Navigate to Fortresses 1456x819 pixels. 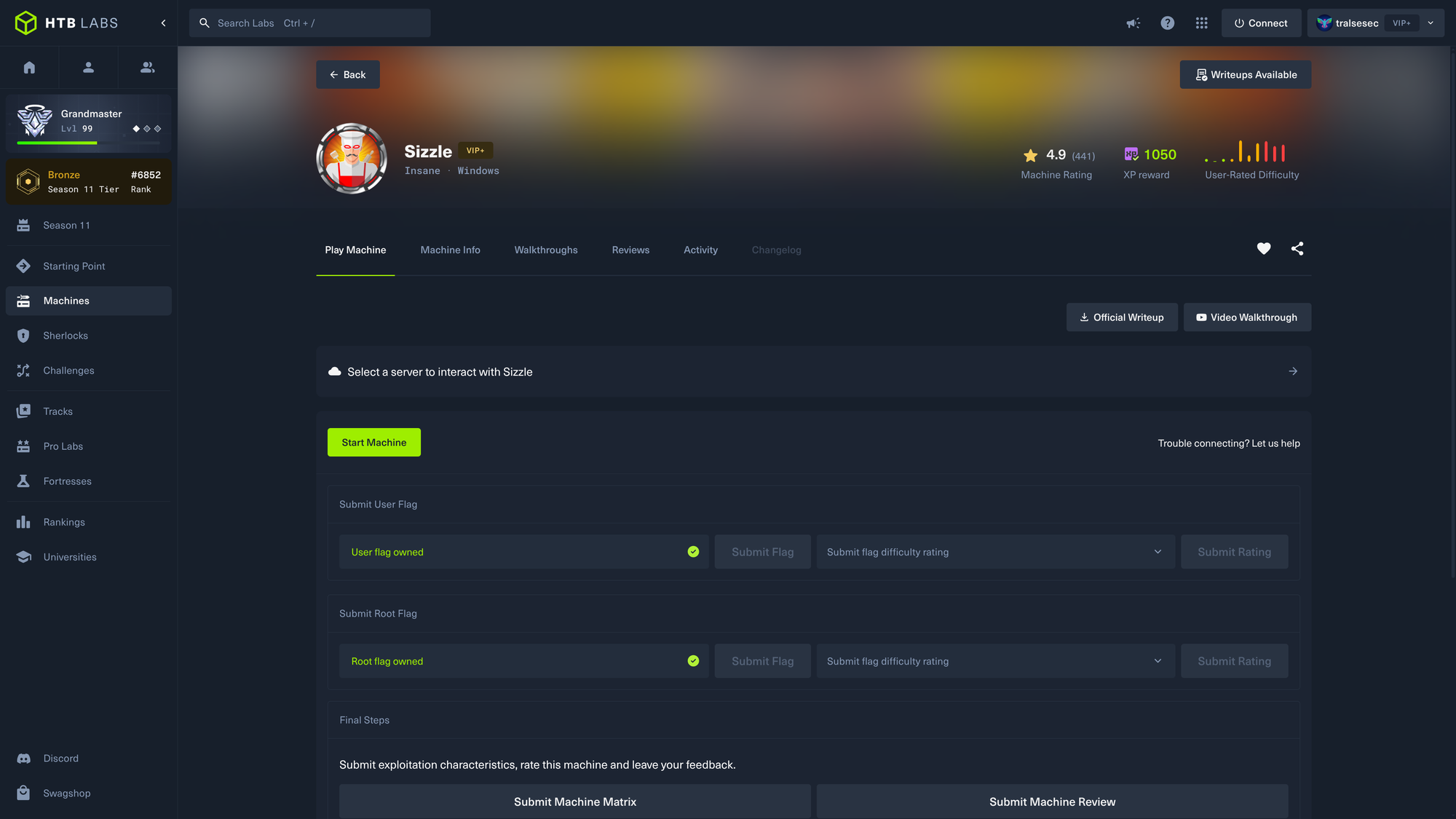(89, 481)
